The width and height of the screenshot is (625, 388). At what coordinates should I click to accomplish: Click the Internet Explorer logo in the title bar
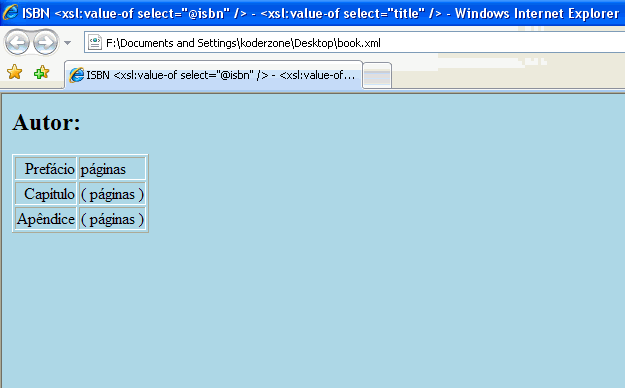(10, 12)
